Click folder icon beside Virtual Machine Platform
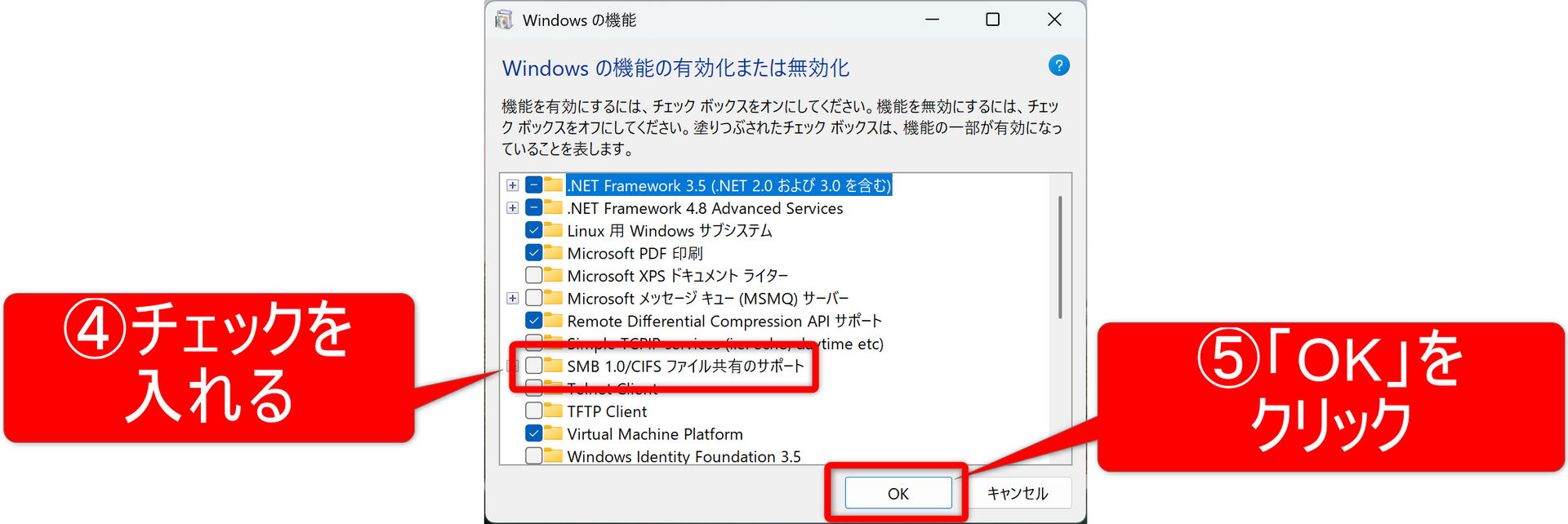Image resolution: width=1568 pixels, height=524 pixels. tap(554, 433)
